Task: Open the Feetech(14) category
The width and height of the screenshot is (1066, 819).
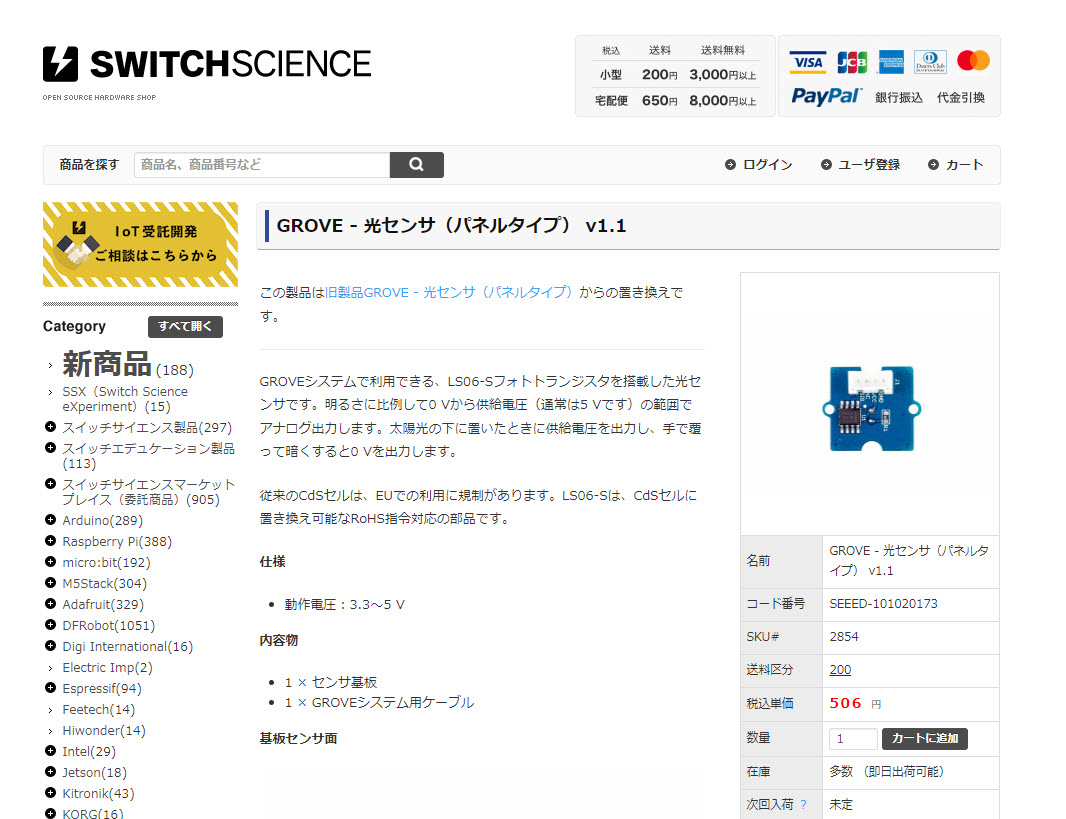Action: pos(99,710)
